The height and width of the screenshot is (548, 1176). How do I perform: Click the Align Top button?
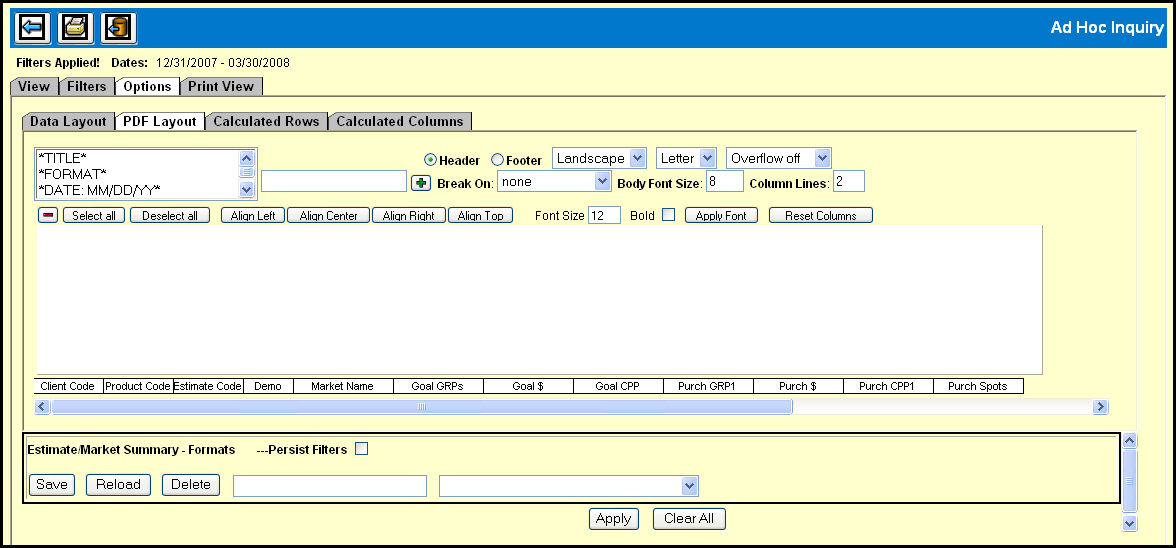(481, 216)
